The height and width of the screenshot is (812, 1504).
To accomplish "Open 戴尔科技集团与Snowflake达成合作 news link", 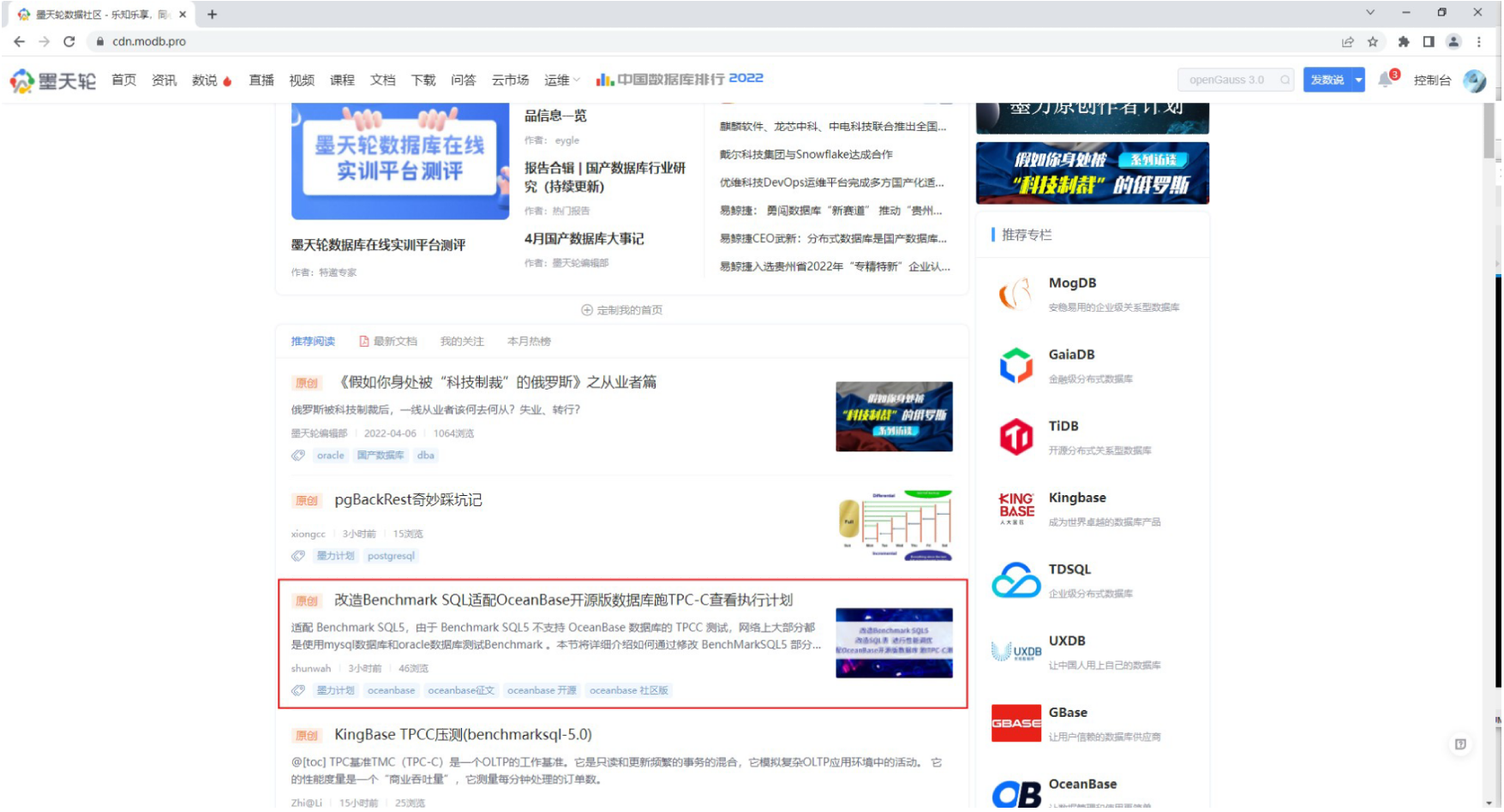I will pos(806,154).
